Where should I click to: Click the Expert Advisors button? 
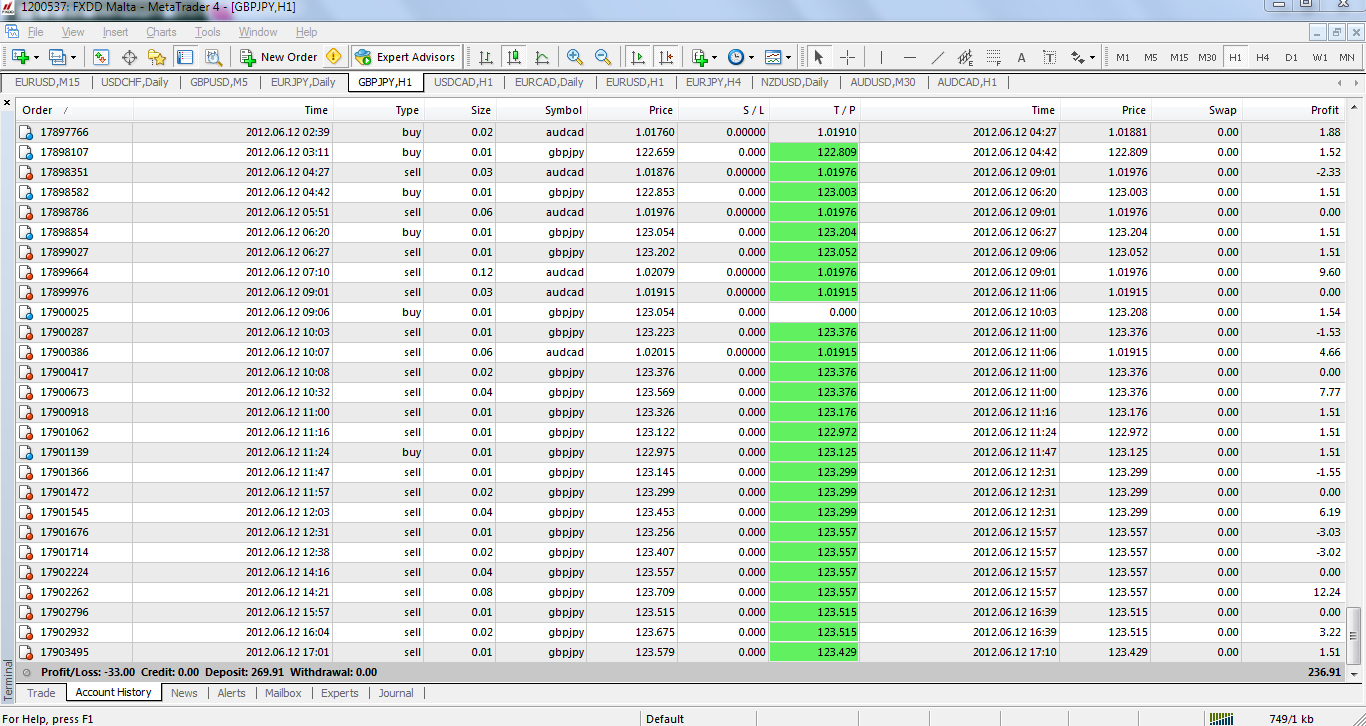pyautogui.click(x=407, y=57)
